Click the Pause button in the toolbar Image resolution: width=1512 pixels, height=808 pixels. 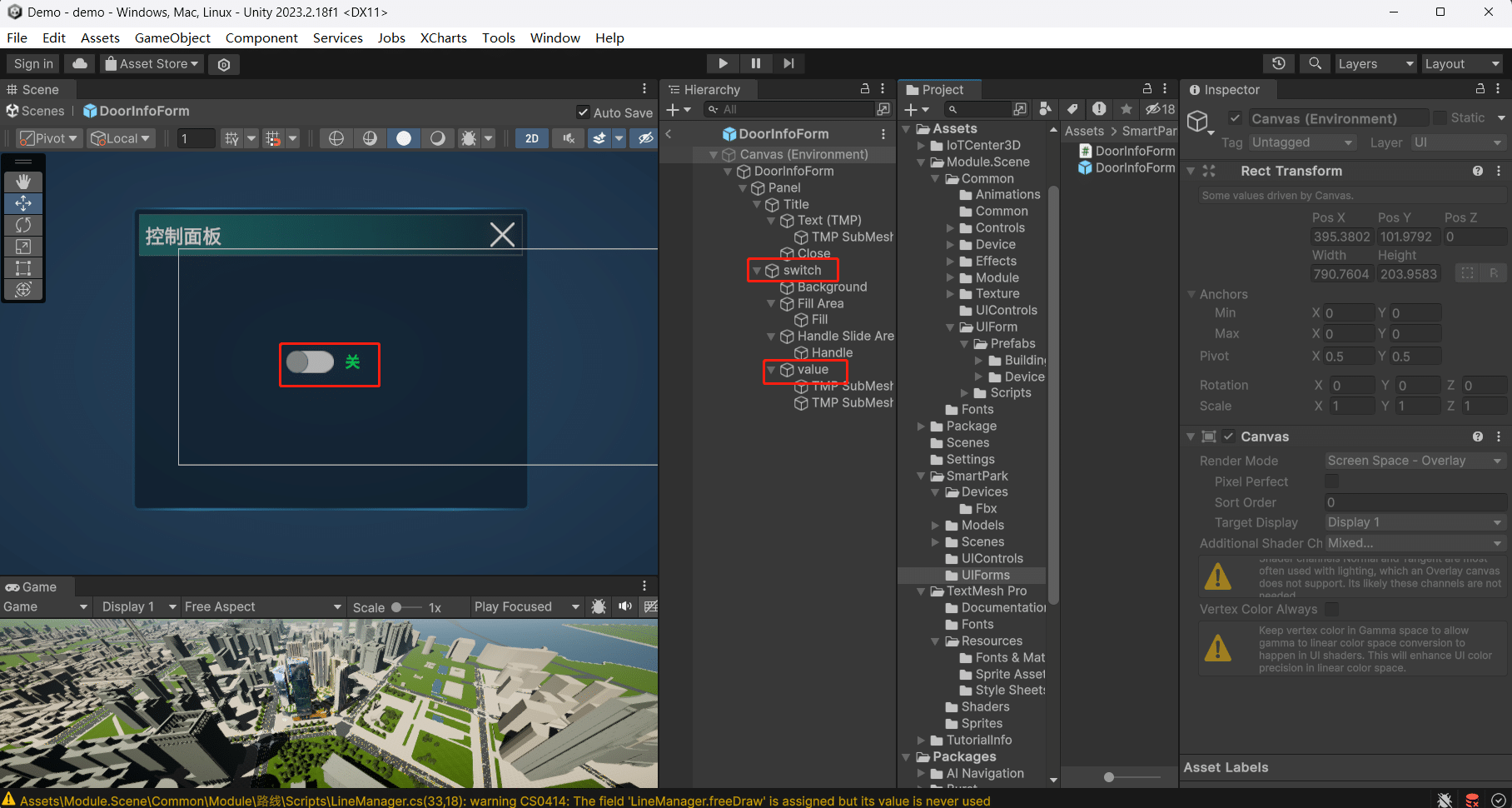[755, 63]
